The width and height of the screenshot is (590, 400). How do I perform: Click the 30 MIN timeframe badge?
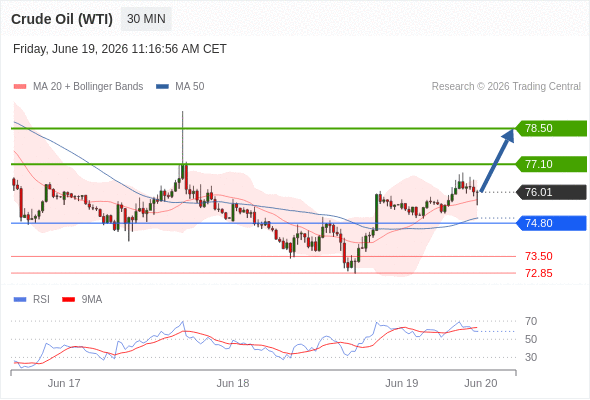146,19
